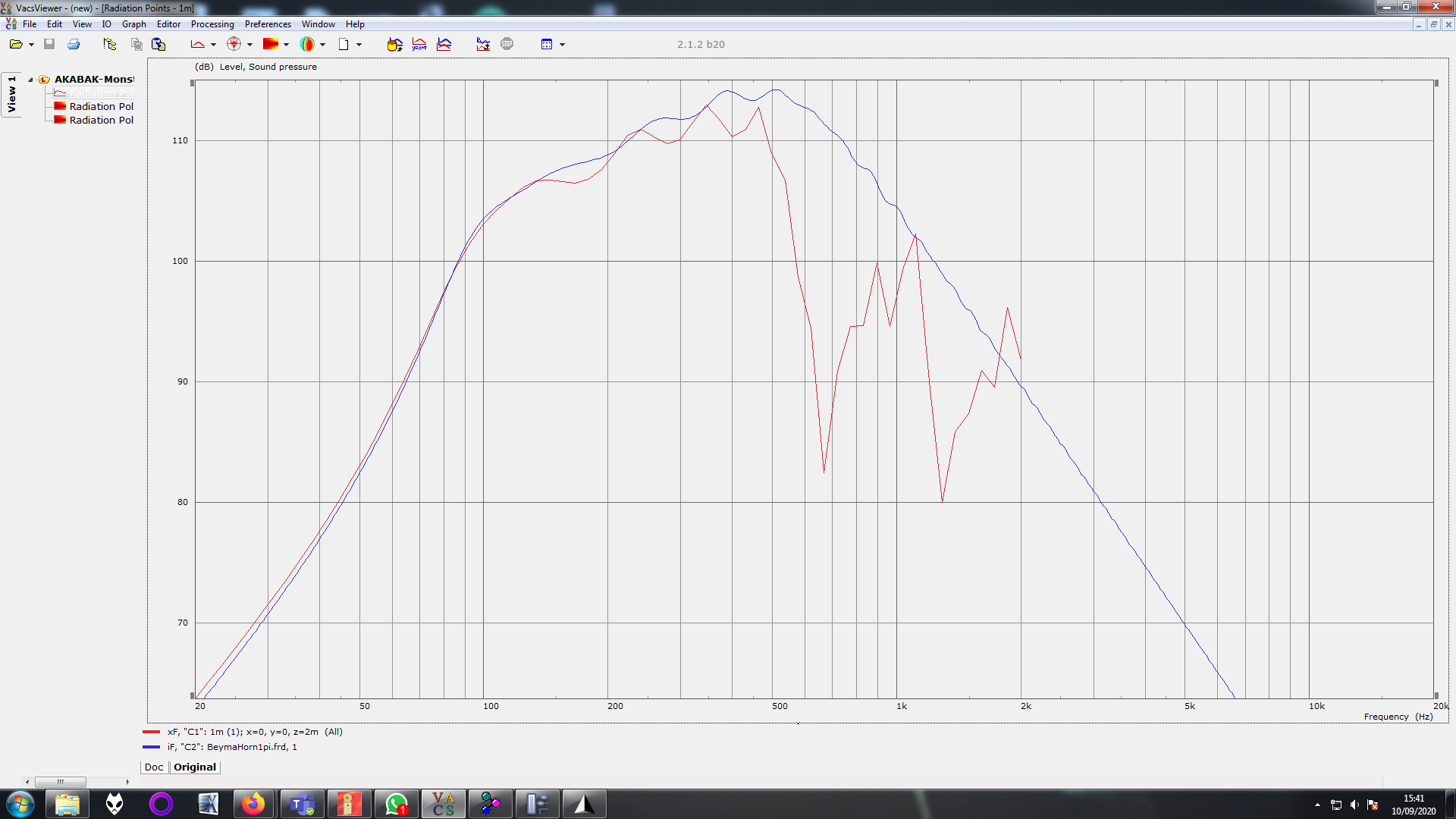The height and width of the screenshot is (819, 1456).
Task: Open the Graph menu
Action: (134, 24)
